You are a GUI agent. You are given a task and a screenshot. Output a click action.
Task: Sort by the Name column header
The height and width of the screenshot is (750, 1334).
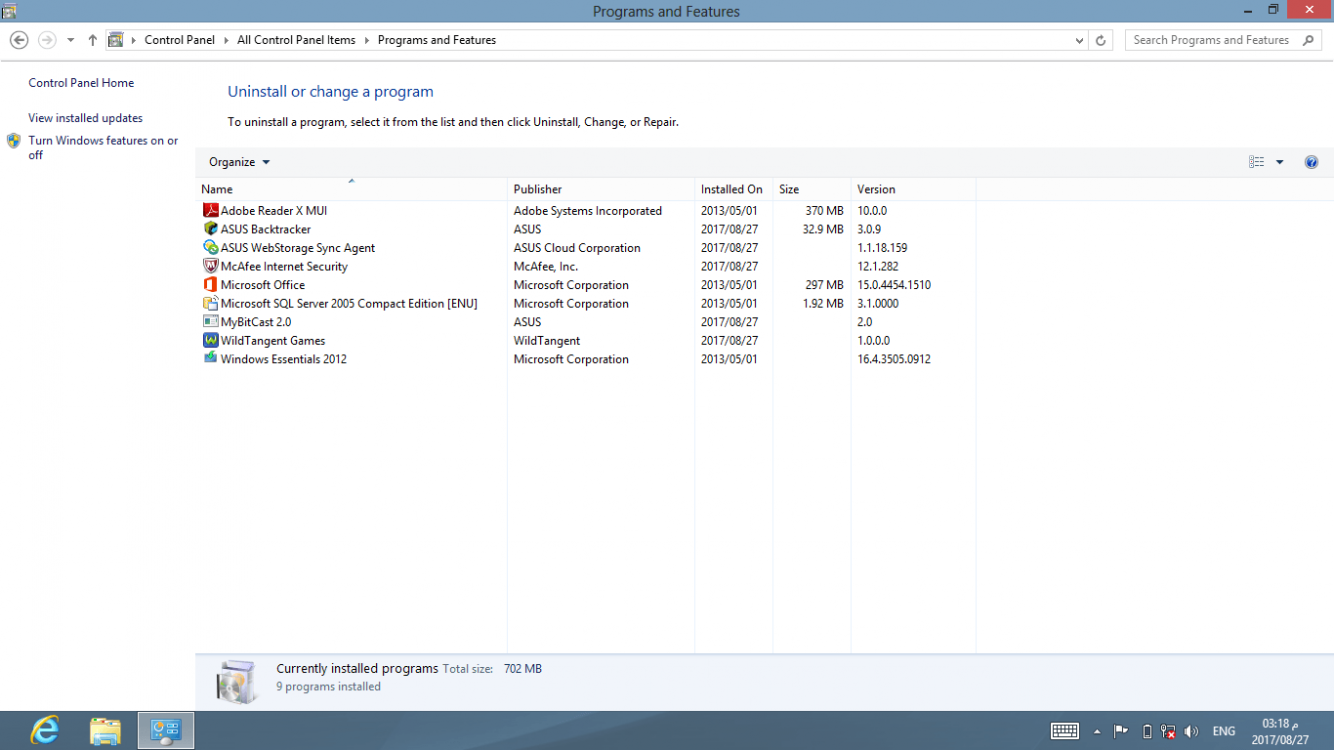[351, 189]
